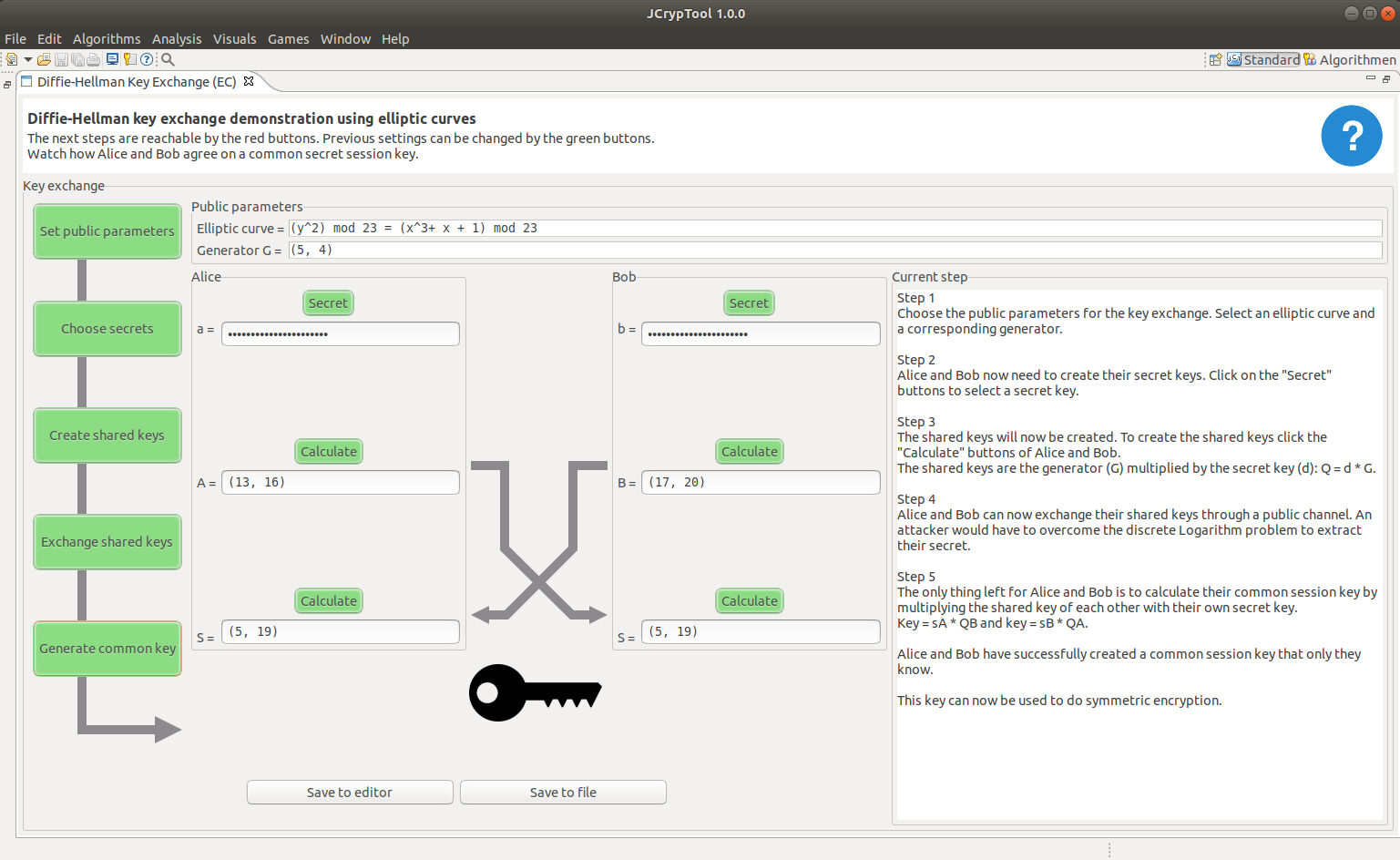Viewport: 1400px width, 860px height.
Task: Click the large blue help question button
Action: (x=1352, y=136)
